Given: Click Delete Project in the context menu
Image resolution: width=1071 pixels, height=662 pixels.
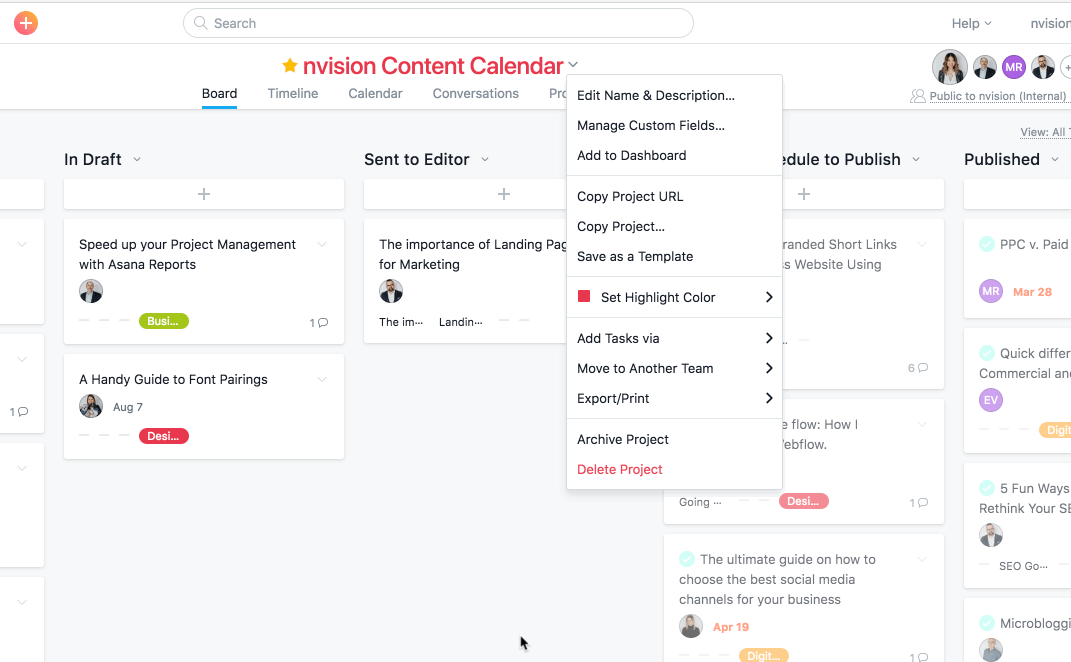Looking at the screenshot, I should [622, 468].
